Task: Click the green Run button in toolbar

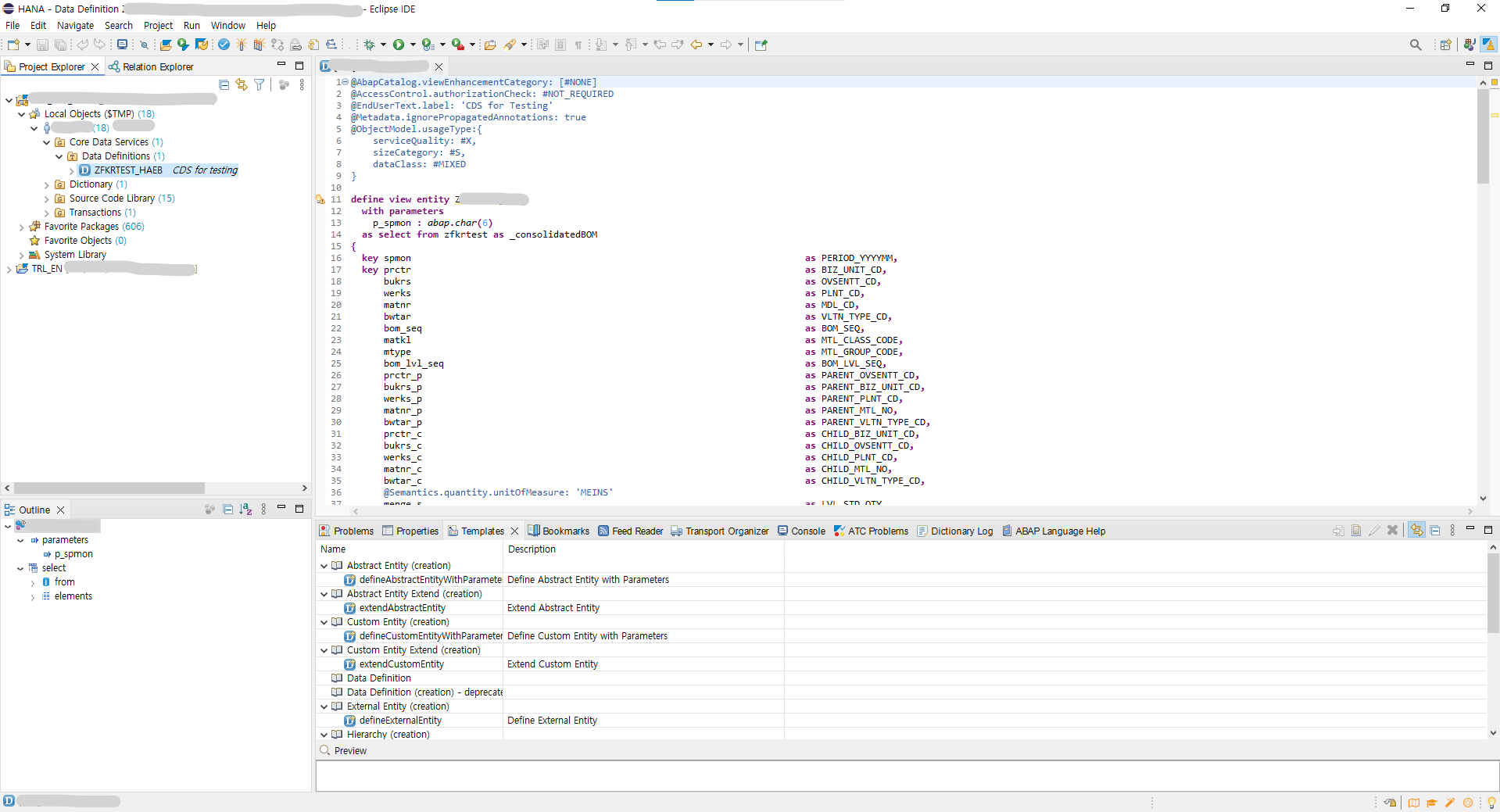Action: (x=399, y=45)
